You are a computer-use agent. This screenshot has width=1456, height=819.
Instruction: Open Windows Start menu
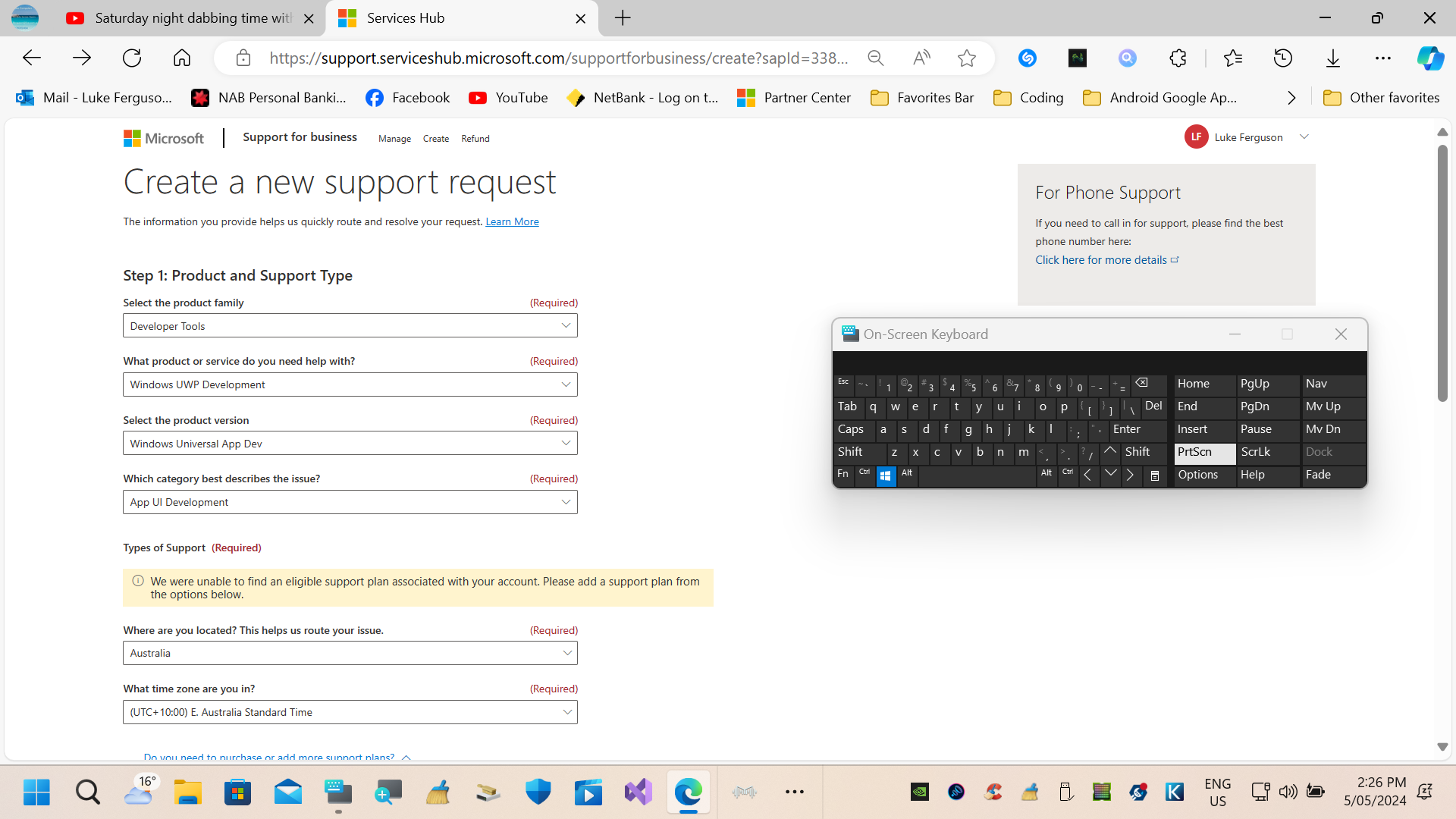(x=36, y=792)
